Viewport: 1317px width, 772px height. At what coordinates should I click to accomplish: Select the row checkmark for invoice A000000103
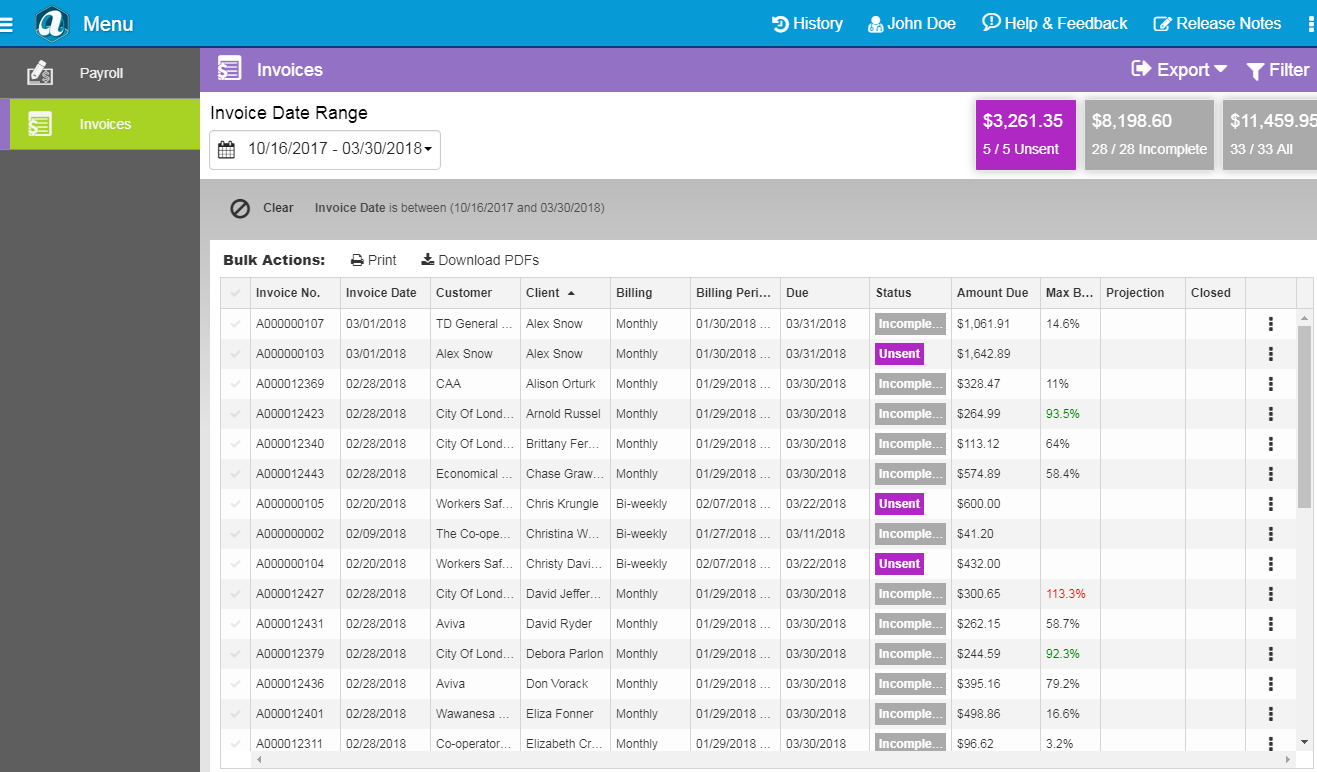point(236,354)
